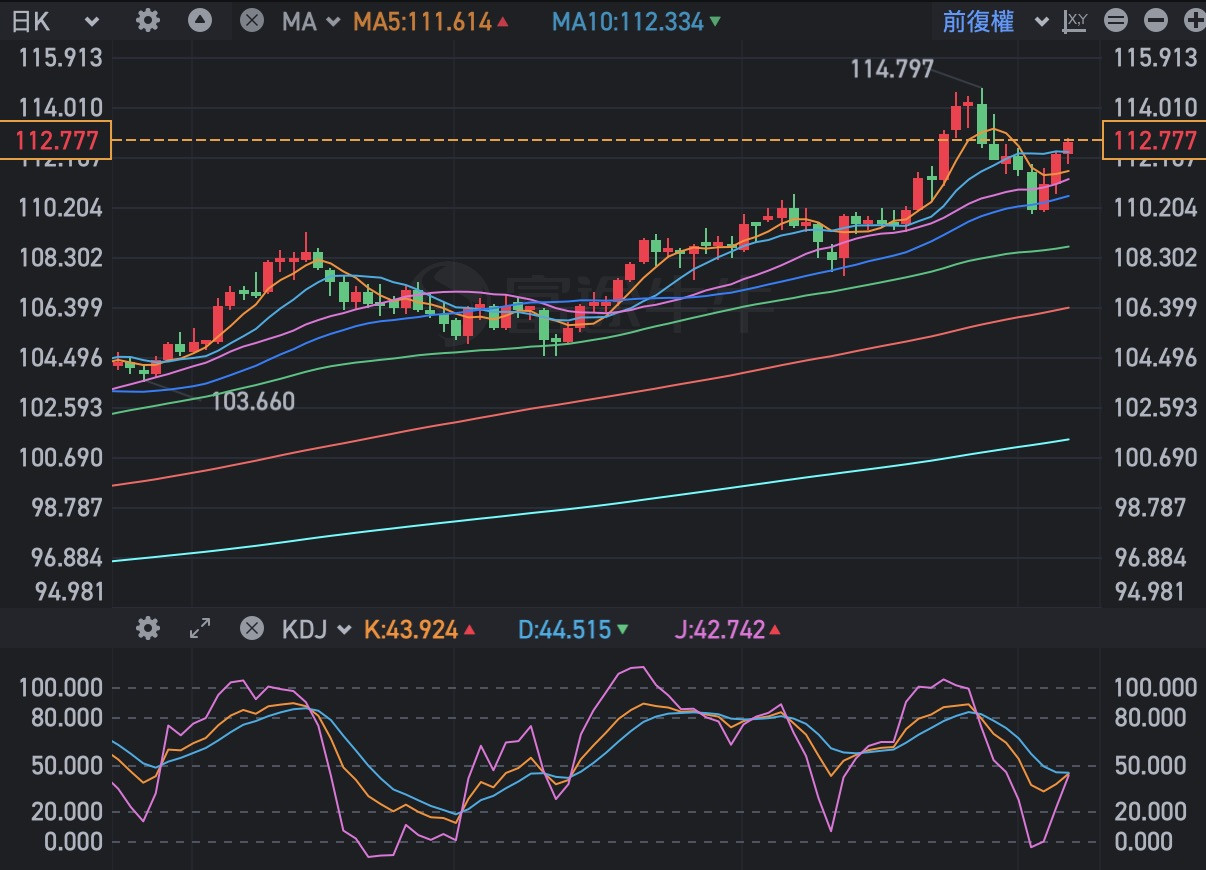Click the 114.797 high price marker
This screenshot has height=870, width=1206.
coord(892,69)
